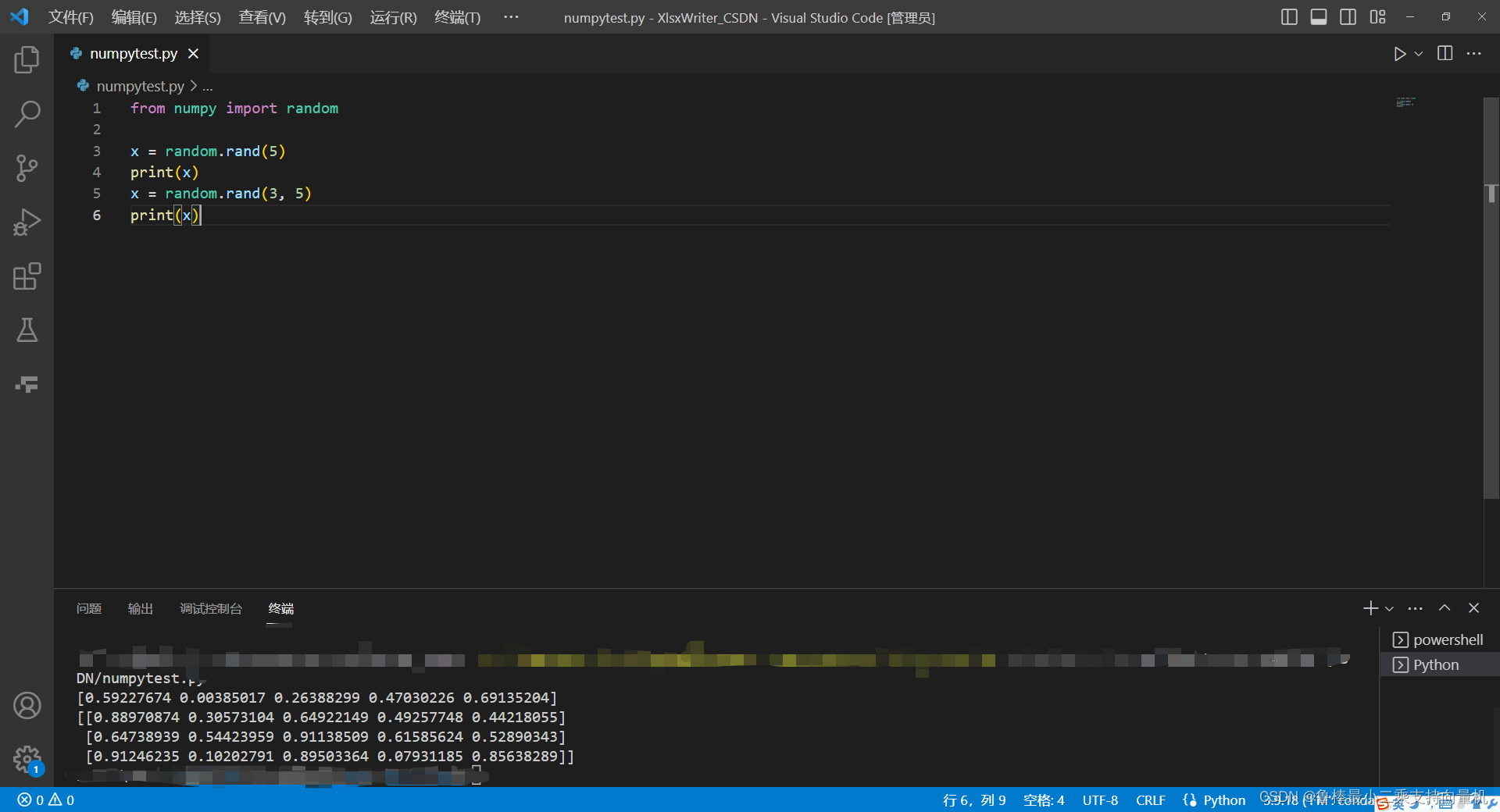
Task: Select the numpytest.py editor tab
Action: tap(133, 54)
